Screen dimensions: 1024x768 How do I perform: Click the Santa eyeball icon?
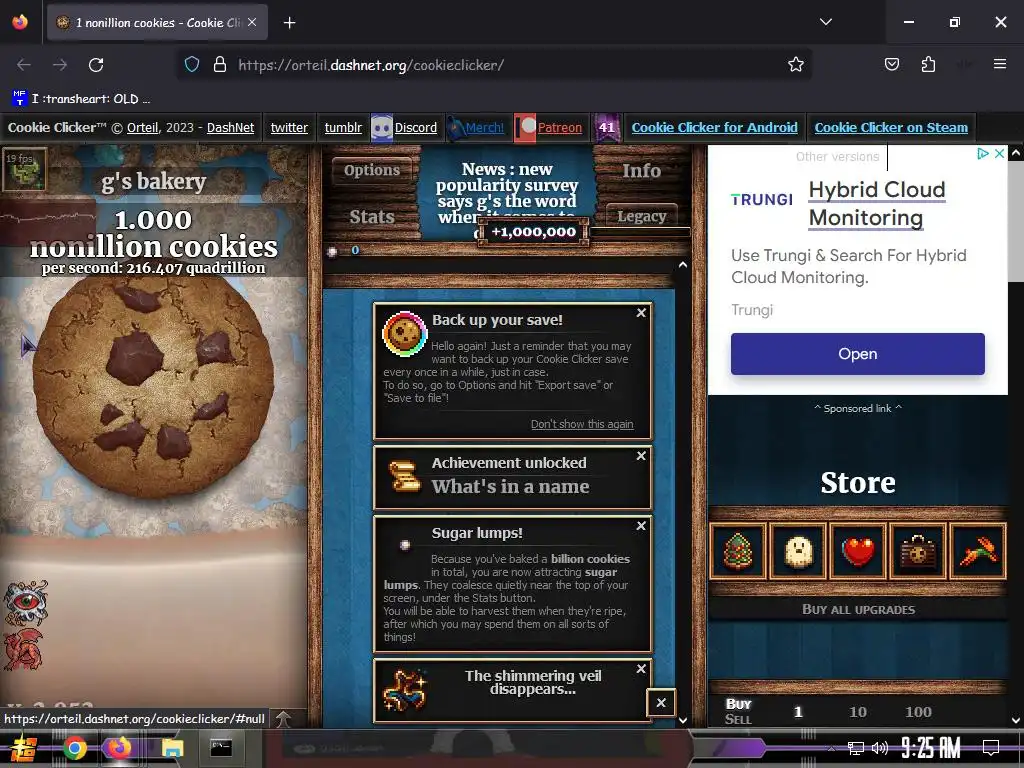(x=25, y=602)
